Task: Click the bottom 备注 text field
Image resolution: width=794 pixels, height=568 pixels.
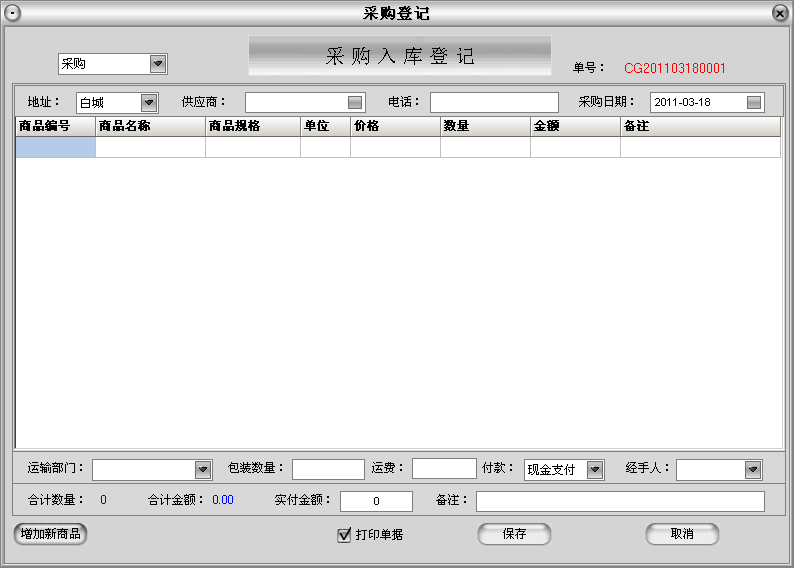Action: (x=620, y=501)
